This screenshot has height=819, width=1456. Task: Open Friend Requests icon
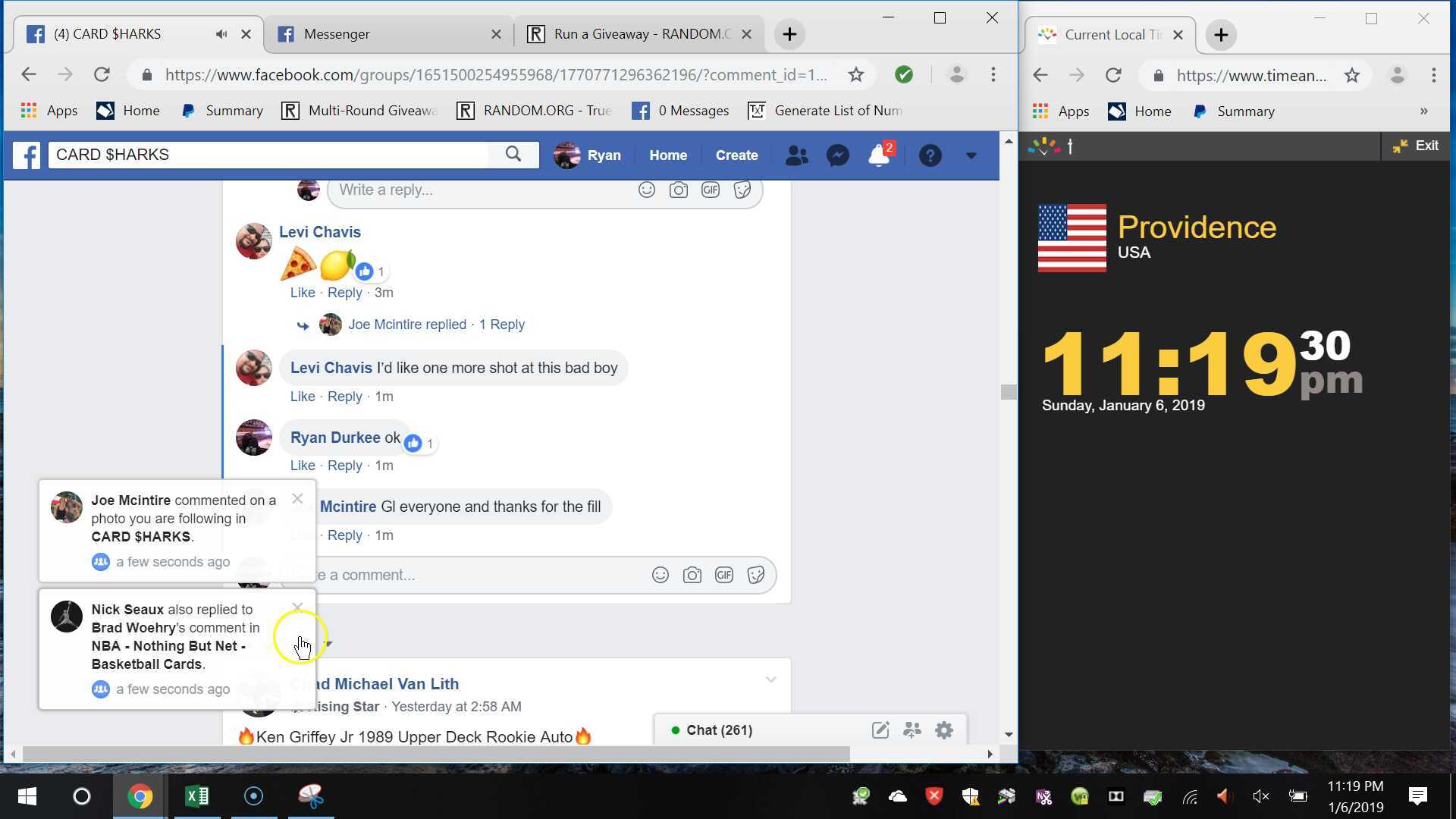point(796,155)
